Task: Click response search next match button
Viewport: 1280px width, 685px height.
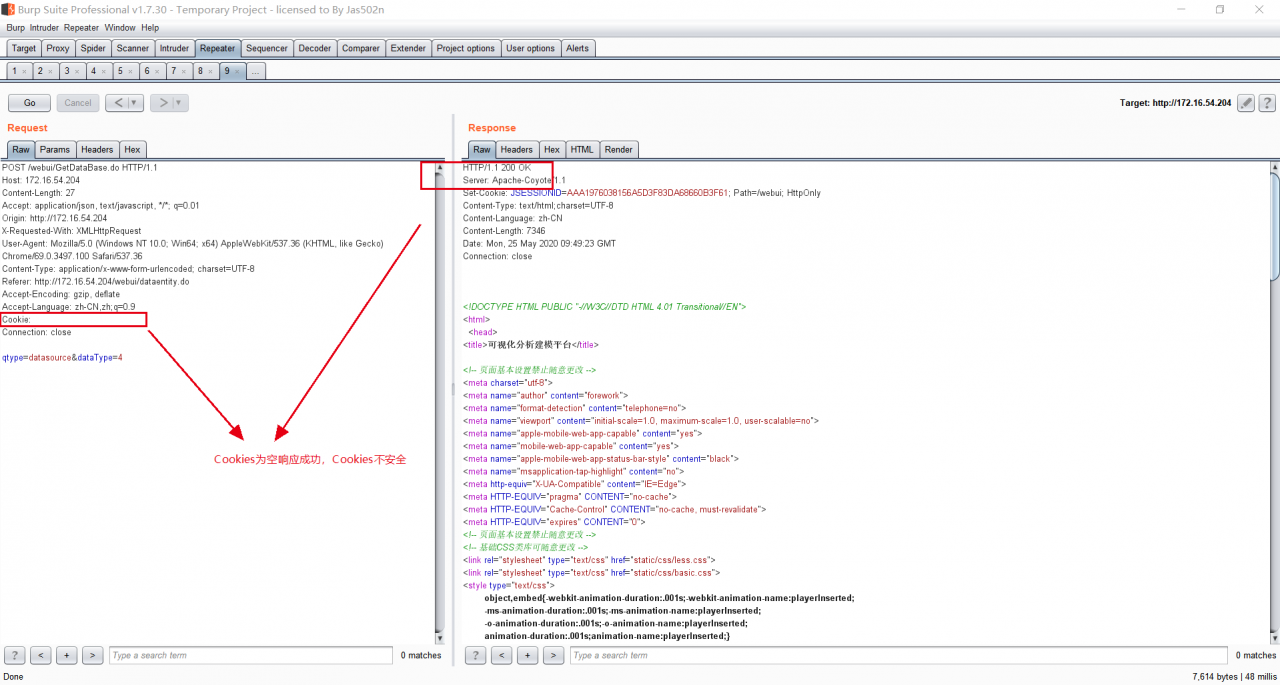Action: tap(554, 655)
